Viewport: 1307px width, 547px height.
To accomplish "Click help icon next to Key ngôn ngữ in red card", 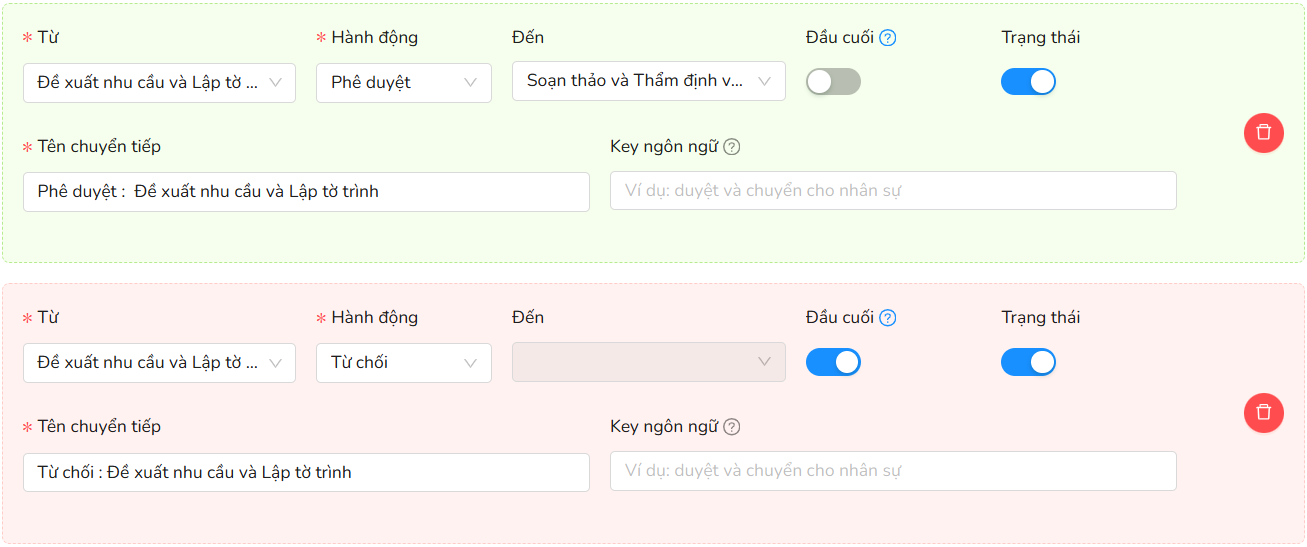I will [732, 427].
